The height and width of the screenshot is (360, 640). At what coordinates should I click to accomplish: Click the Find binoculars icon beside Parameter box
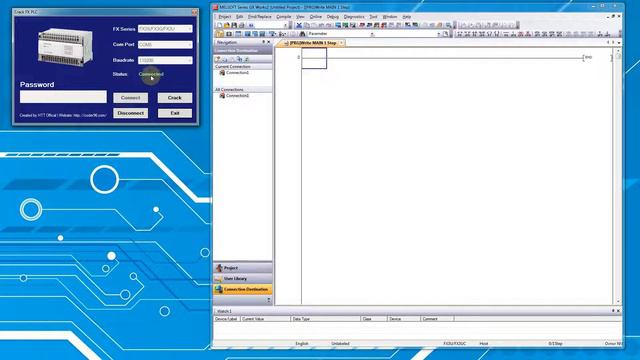302,34
